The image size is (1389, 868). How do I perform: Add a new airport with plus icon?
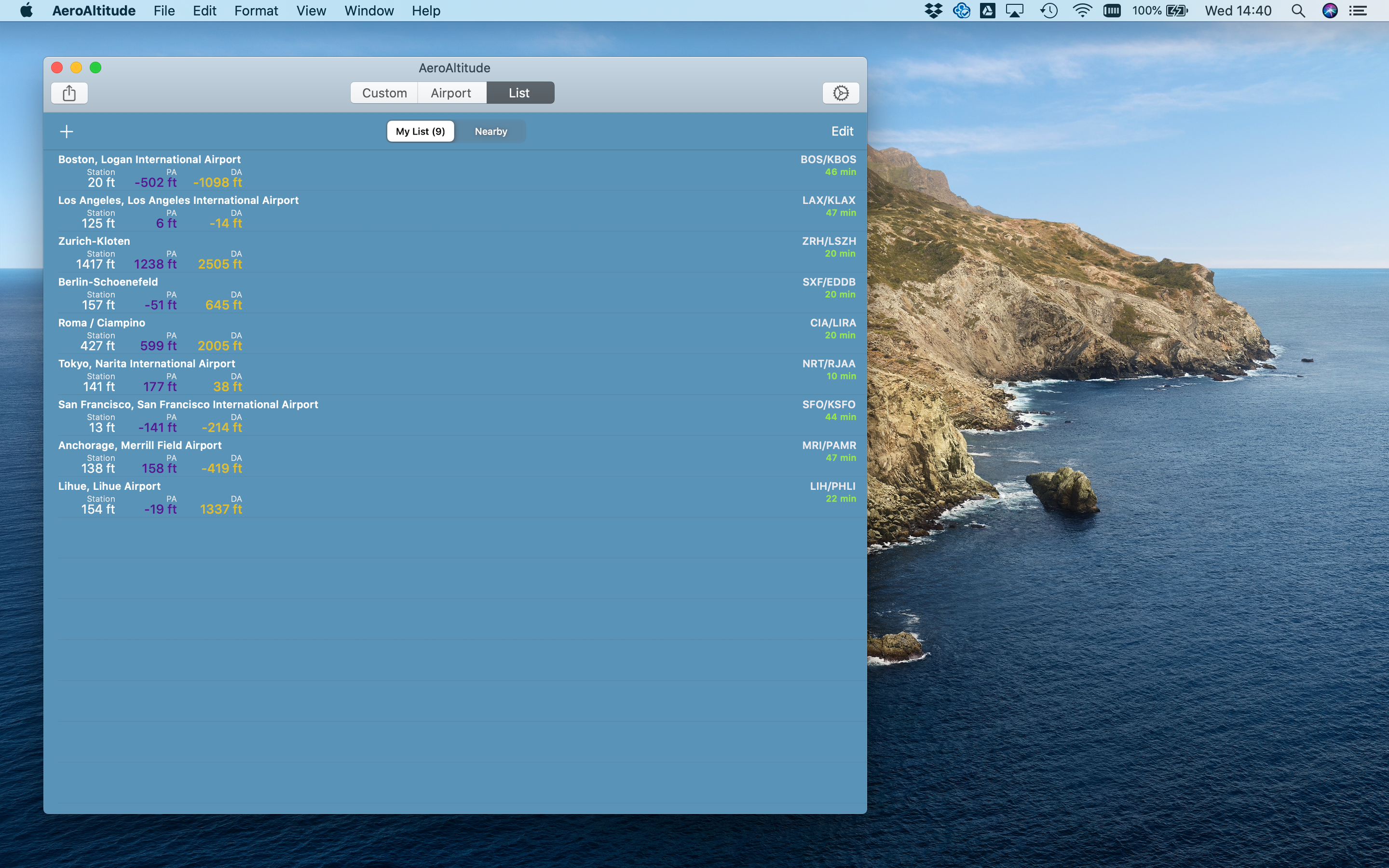point(67,132)
